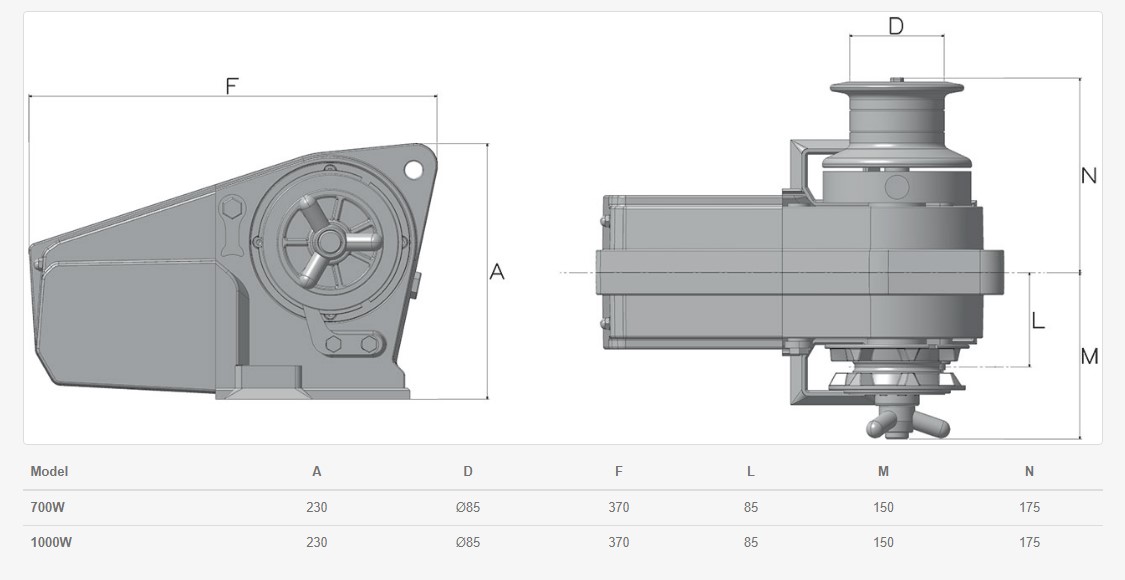The height and width of the screenshot is (580, 1125).
Task: Click the A column header in the table
Action: click(317, 472)
